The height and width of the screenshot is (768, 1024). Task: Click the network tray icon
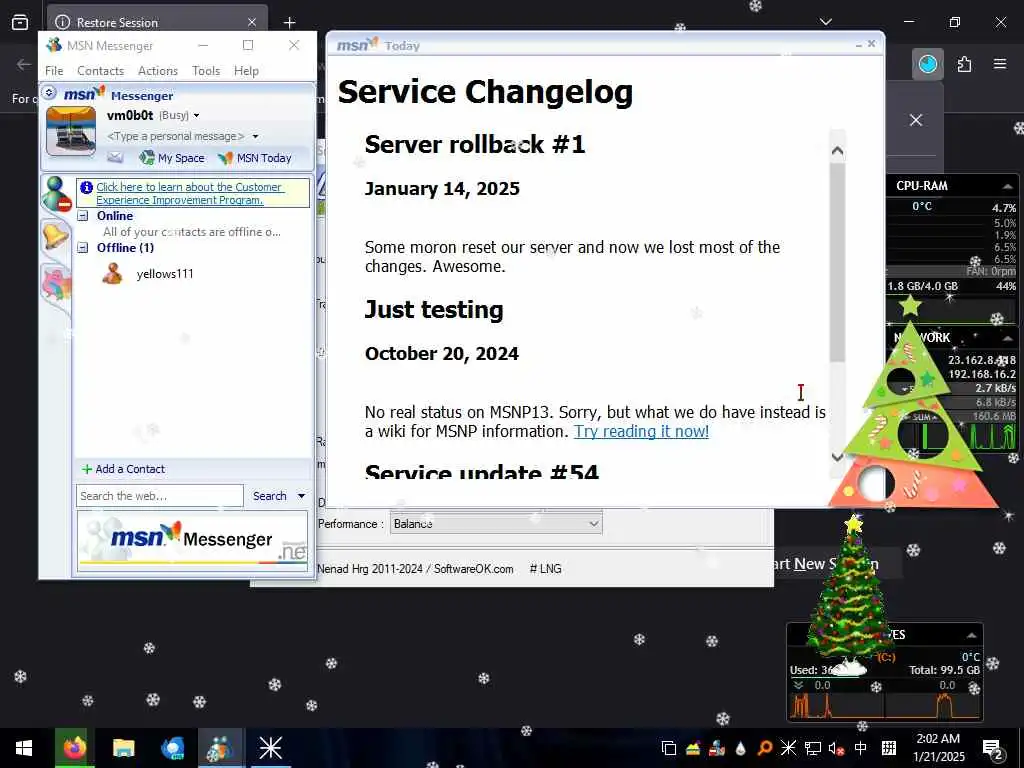(812, 748)
